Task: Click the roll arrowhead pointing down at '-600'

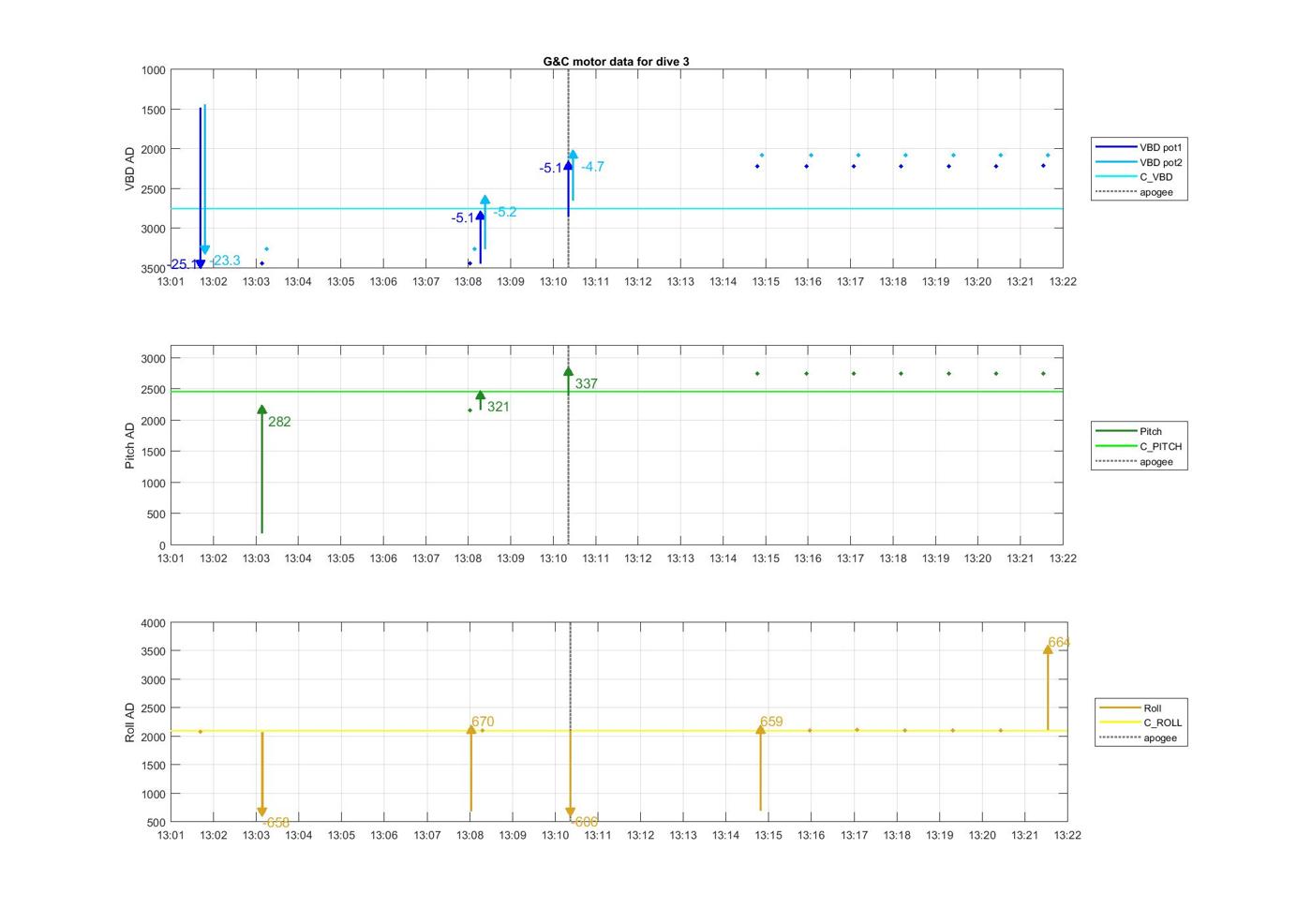Action: click(x=570, y=812)
